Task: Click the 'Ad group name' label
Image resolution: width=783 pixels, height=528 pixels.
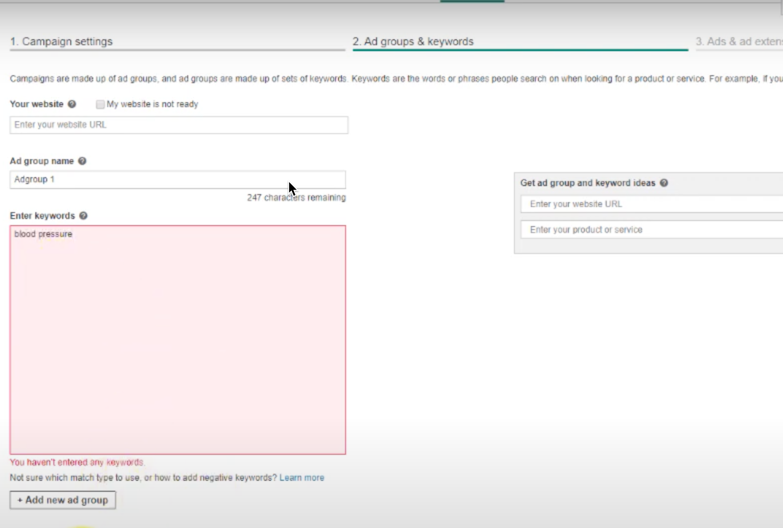Action: coord(42,161)
